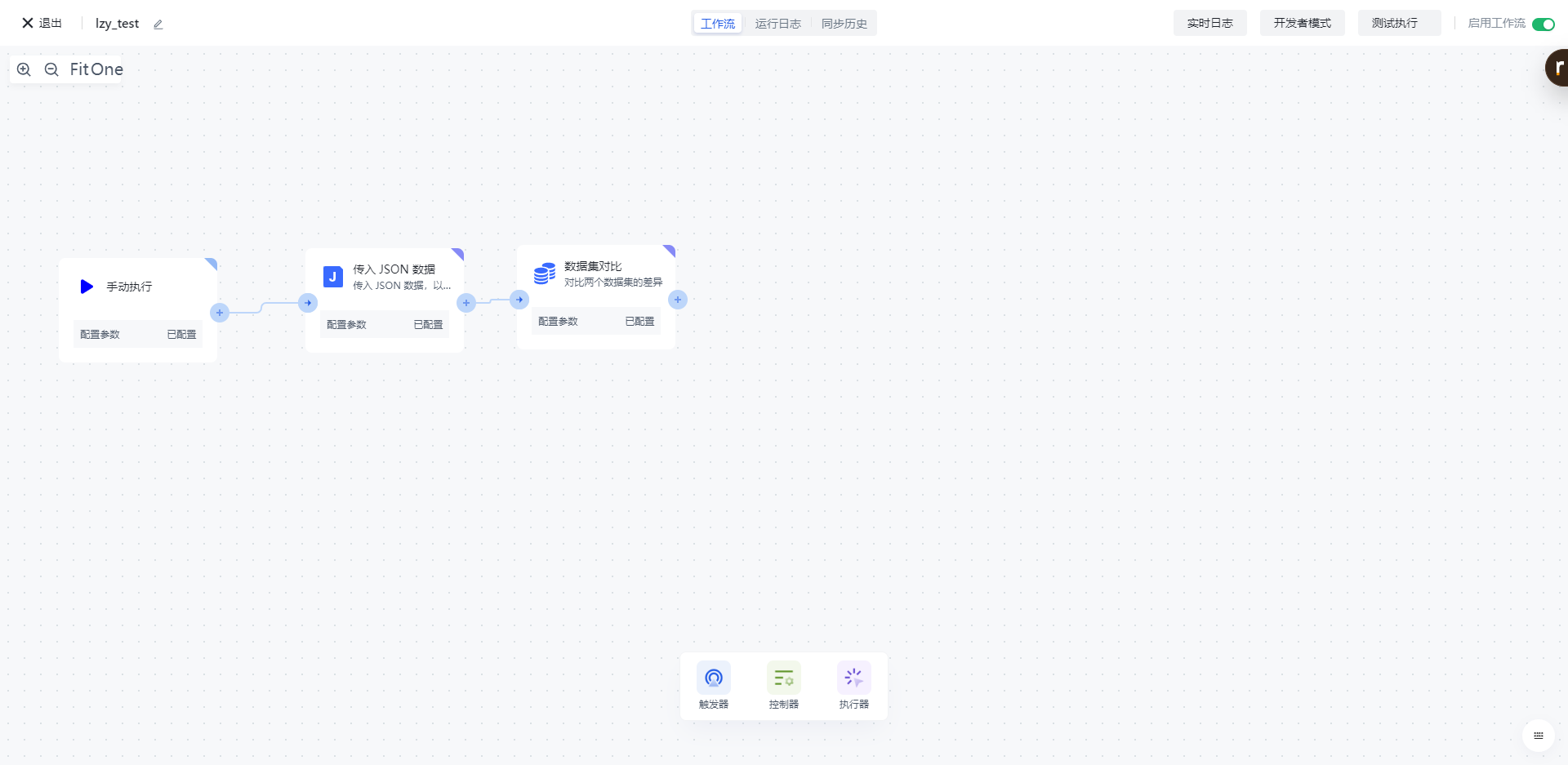Exit the editor via 退出
This screenshot has height=765, width=1568.
click(x=42, y=23)
